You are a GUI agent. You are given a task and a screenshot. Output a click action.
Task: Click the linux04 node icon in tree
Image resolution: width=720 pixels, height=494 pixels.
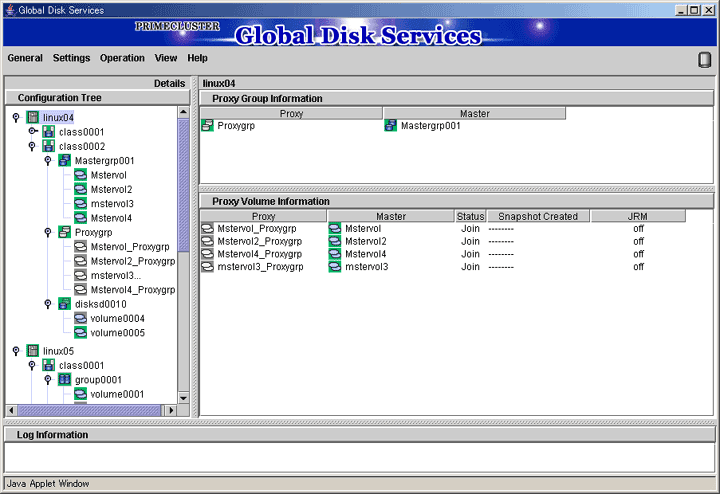point(33,118)
